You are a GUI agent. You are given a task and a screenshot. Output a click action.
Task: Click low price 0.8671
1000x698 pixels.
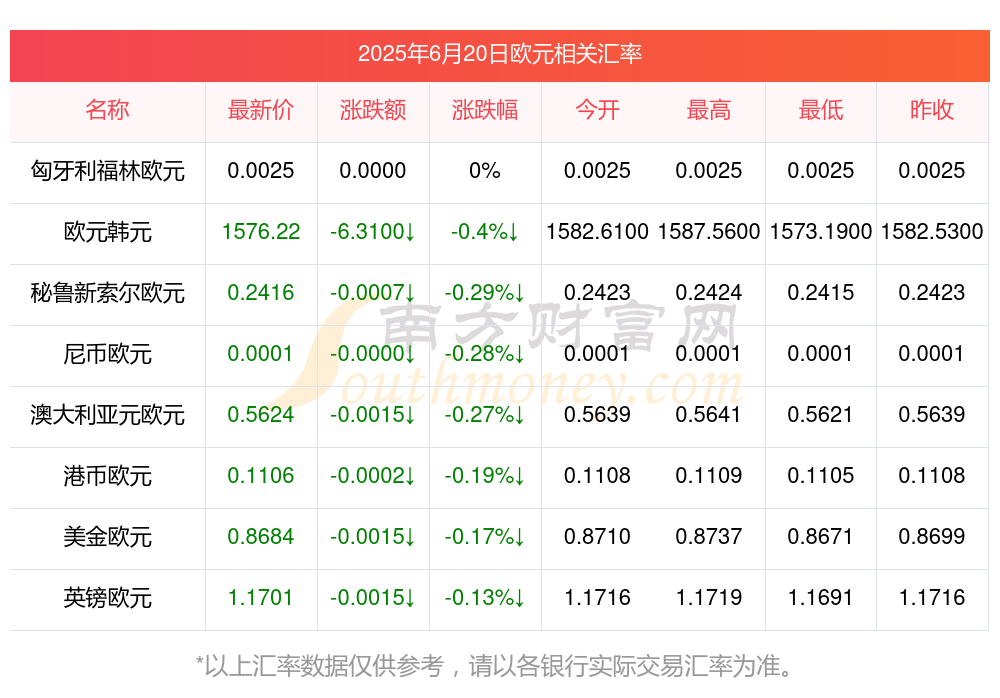(821, 537)
